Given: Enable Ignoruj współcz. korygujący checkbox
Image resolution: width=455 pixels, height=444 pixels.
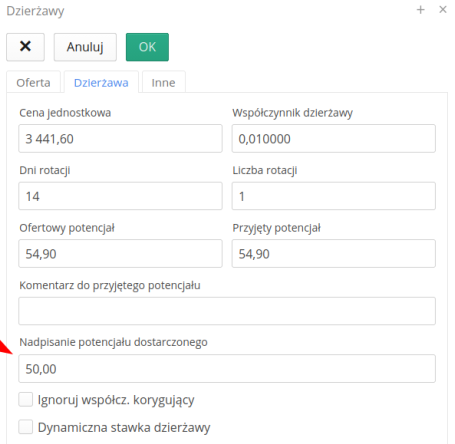Looking at the screenshot, I should pos(26,399).
